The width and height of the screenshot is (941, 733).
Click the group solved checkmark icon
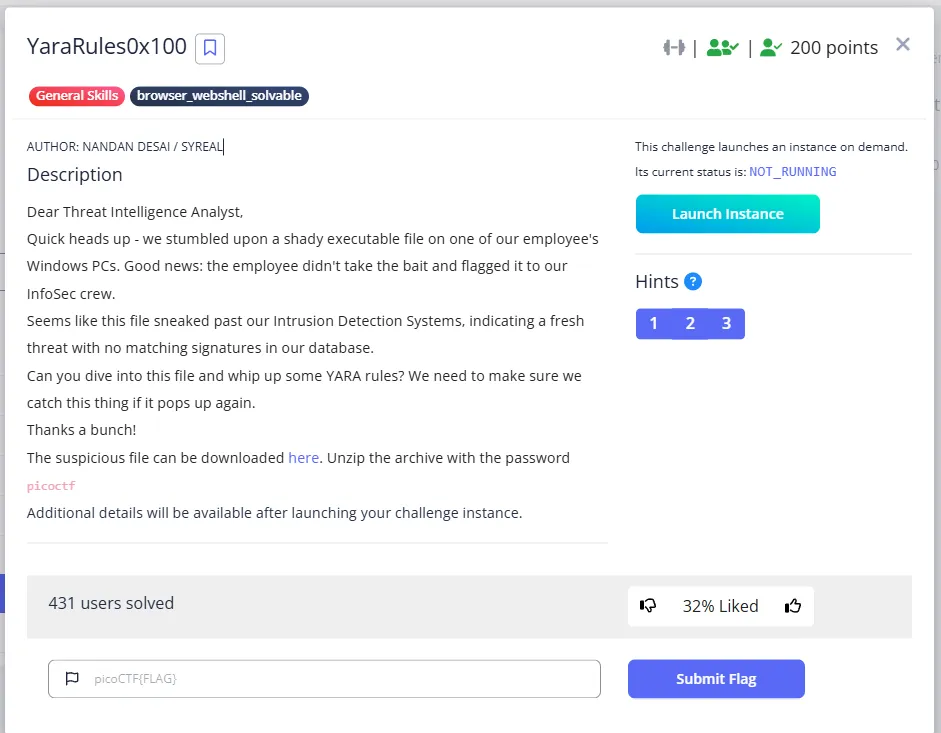[723, 47]
